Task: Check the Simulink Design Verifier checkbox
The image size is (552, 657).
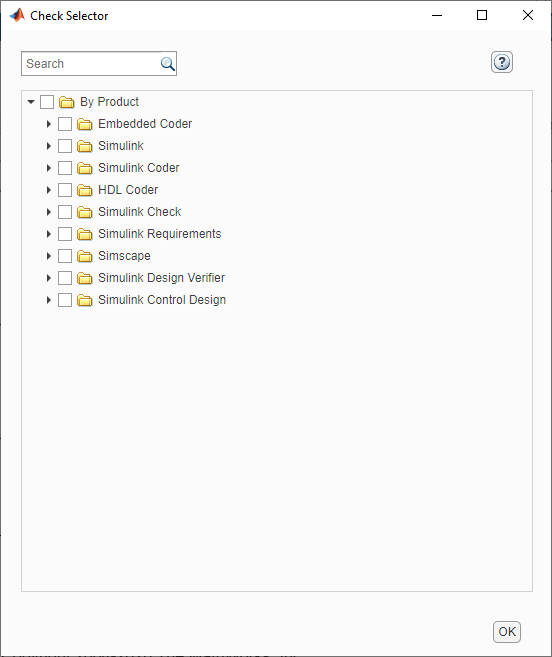Action: point(65,278)
